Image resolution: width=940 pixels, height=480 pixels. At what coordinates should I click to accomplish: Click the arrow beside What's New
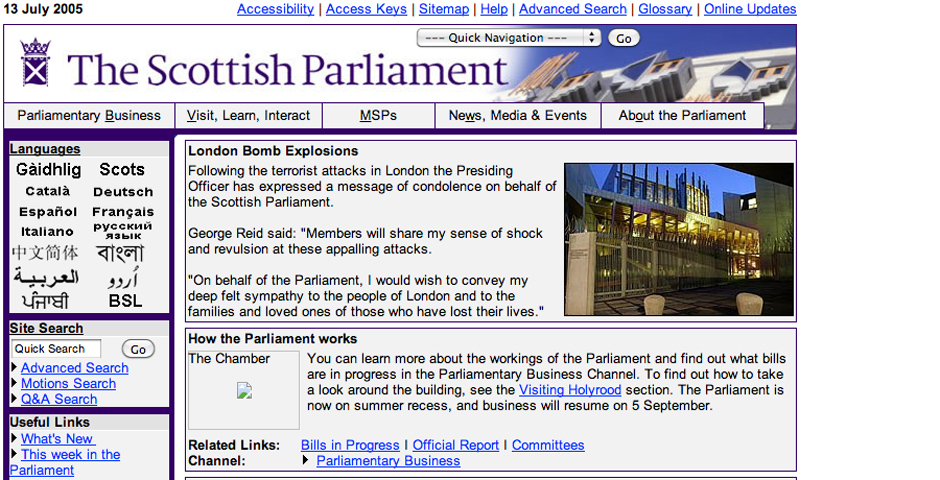point(14,438)
